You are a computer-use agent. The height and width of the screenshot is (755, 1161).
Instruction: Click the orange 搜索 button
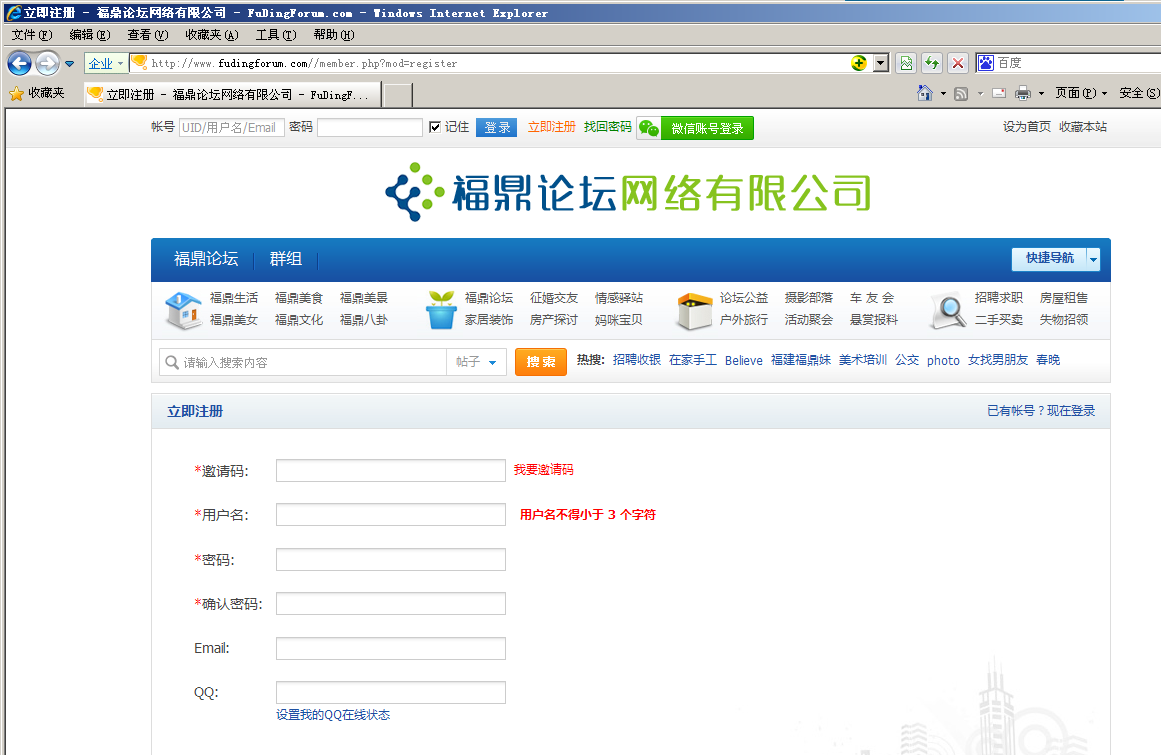541,362
